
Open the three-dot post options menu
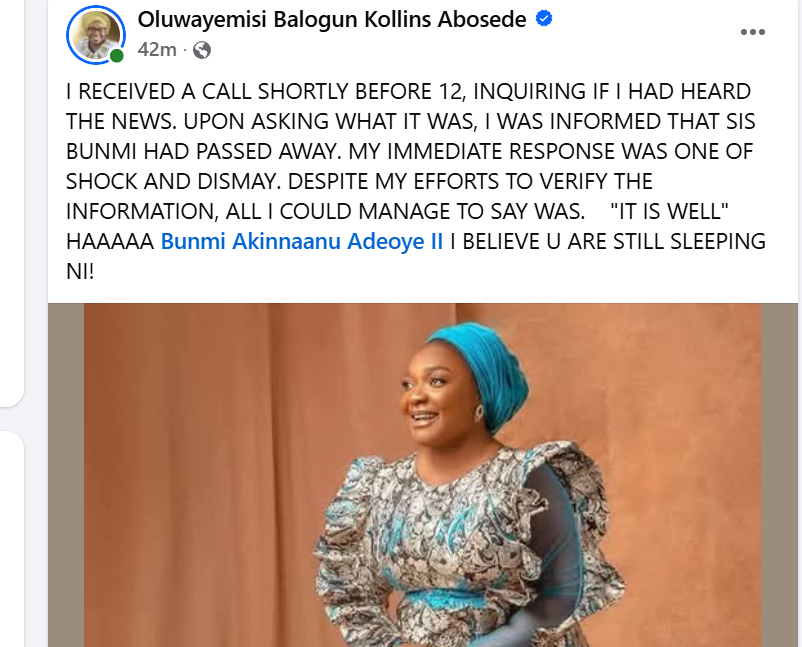tap(752, 32)
